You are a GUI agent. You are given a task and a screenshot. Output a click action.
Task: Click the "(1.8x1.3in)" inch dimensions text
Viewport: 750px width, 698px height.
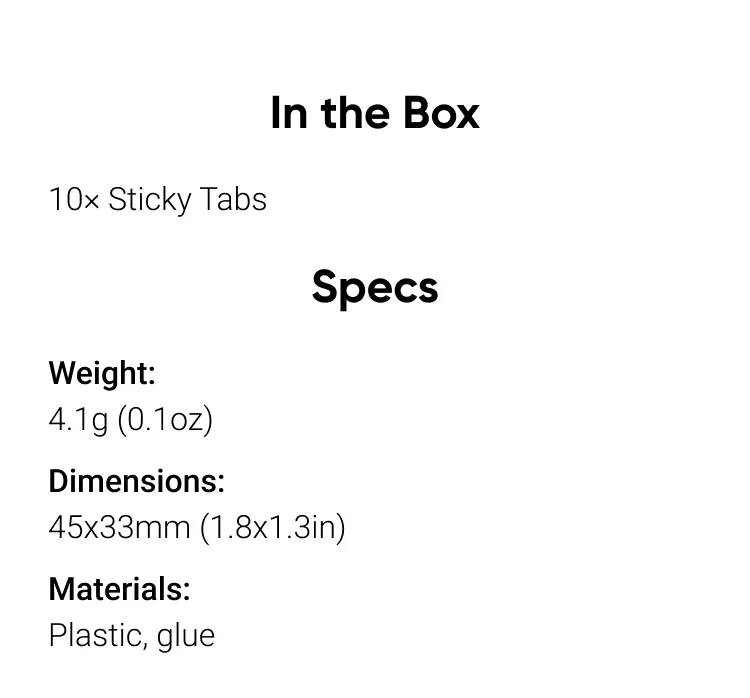[273, 529]
